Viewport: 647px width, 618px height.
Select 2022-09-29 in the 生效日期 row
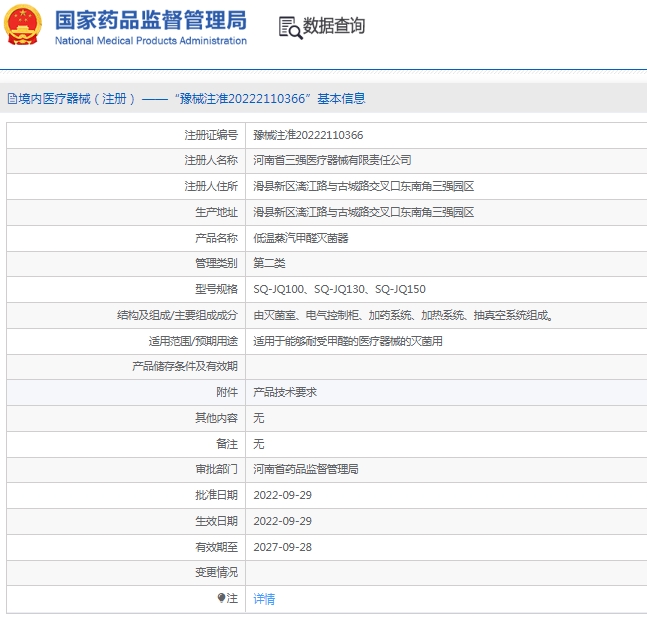pyautogui.click(x=283, y=521)
